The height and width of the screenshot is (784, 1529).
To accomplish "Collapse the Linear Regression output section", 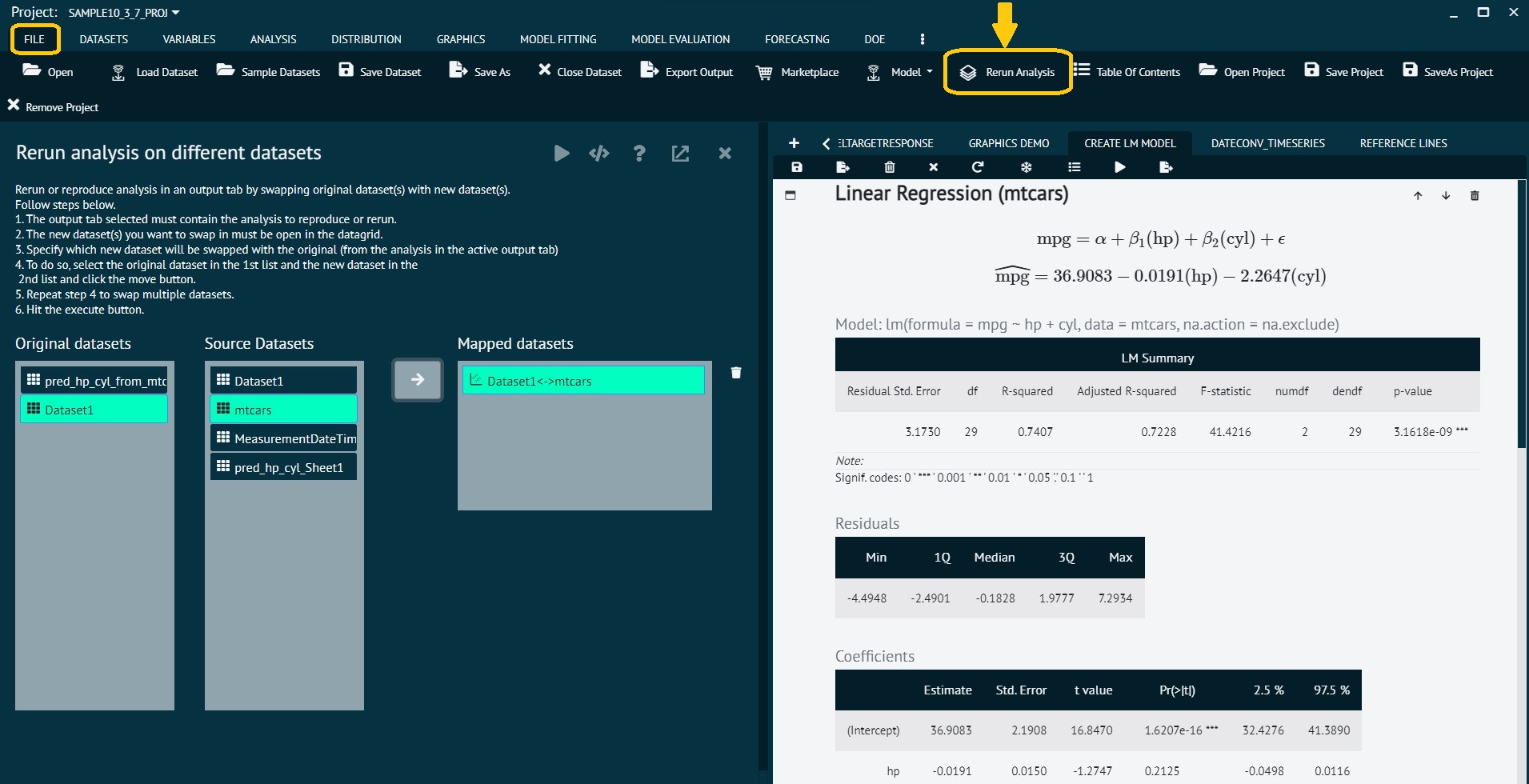I will (791, 195).
